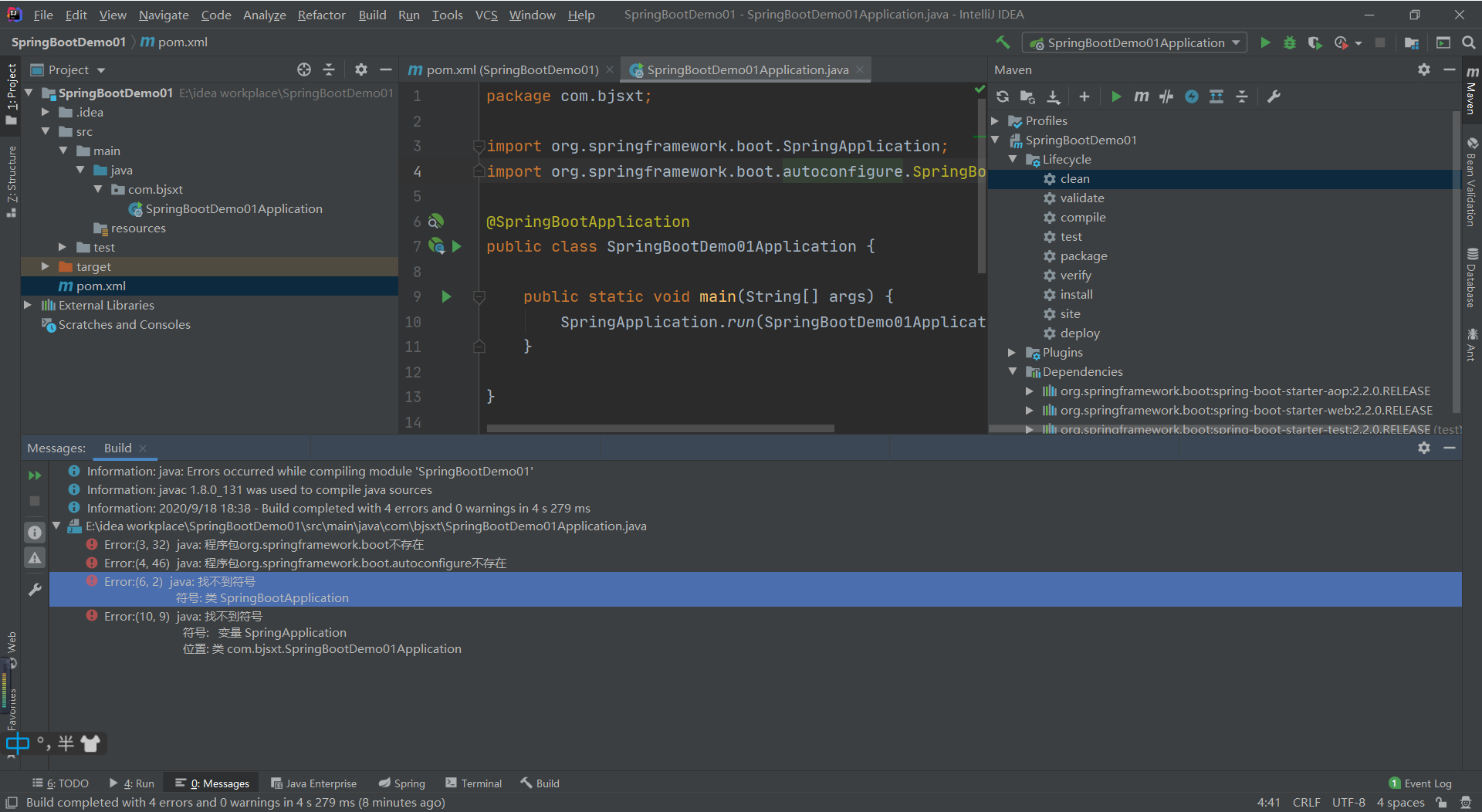The height and width of the screenshot is (812, 1482).
Task: Open Database side panel tab
Action: pos(1472,277)
